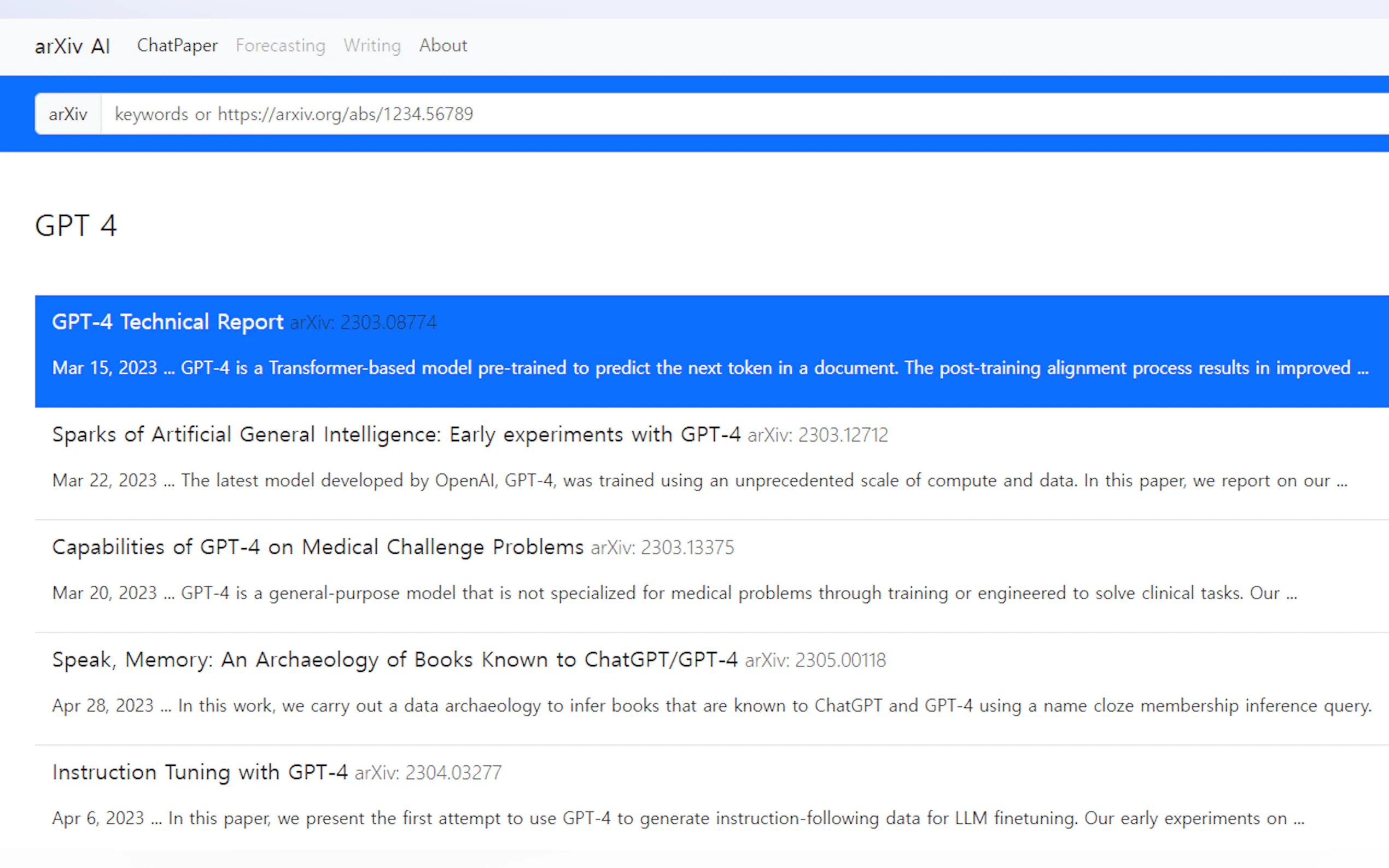Open Capabilities of GPT-4 on Medical Challenge Problems
Image resolution: width=1389 pixels, height=868 pixels.
[x=318, y=547]
